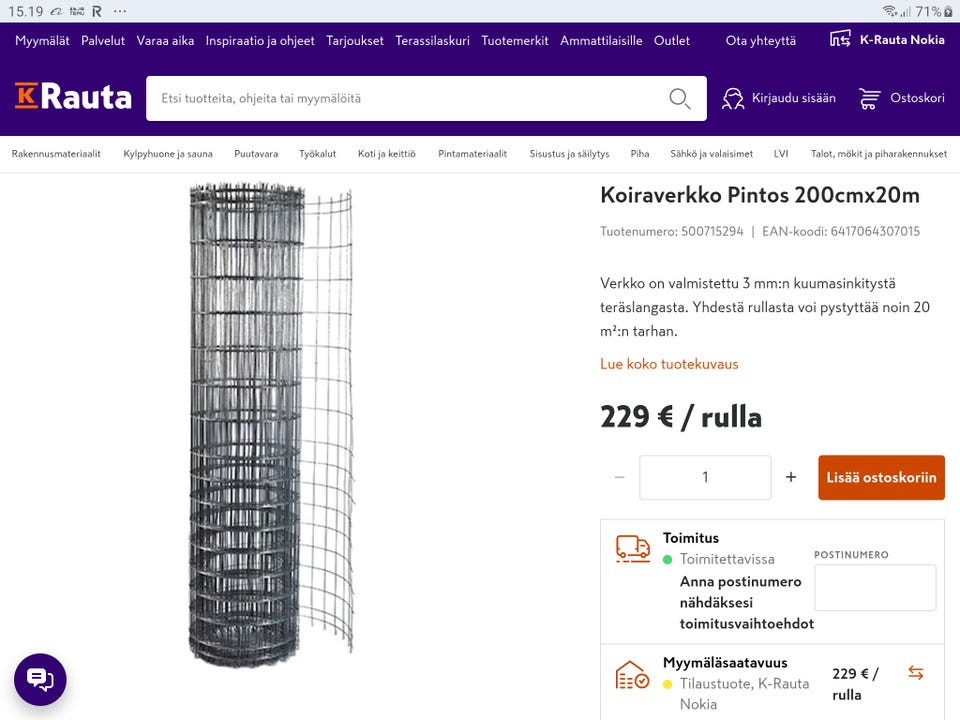Click the store availability checkmark icon
This screenshot has width=960, height=720.
click(631, 672)
